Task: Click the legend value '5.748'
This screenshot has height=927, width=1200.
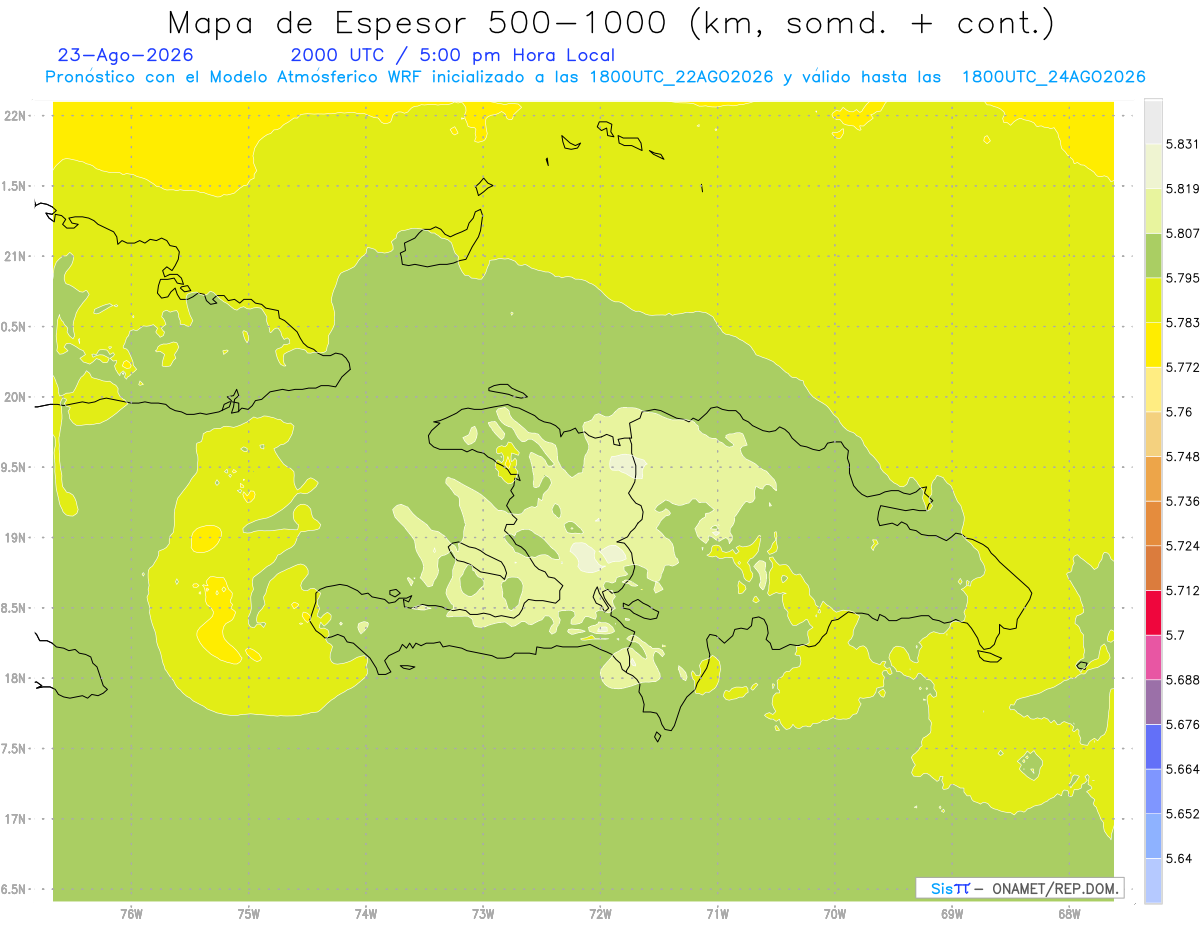Action: [1182, 456]
